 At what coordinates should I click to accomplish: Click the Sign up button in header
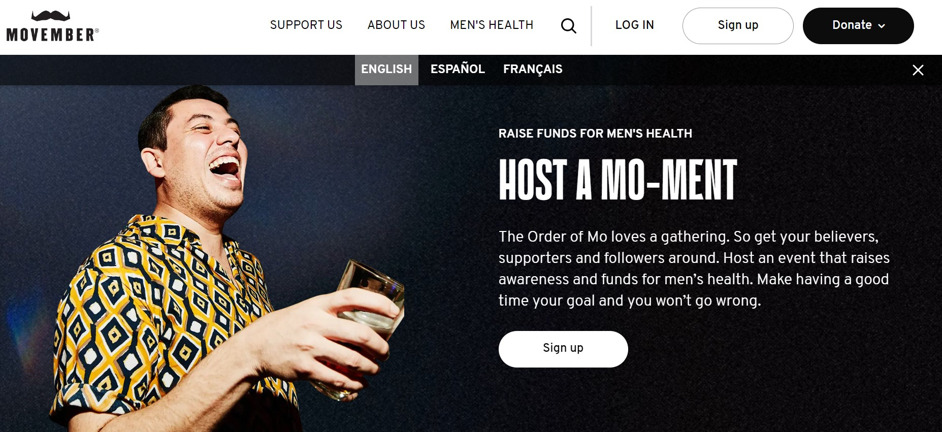point(738,26)
